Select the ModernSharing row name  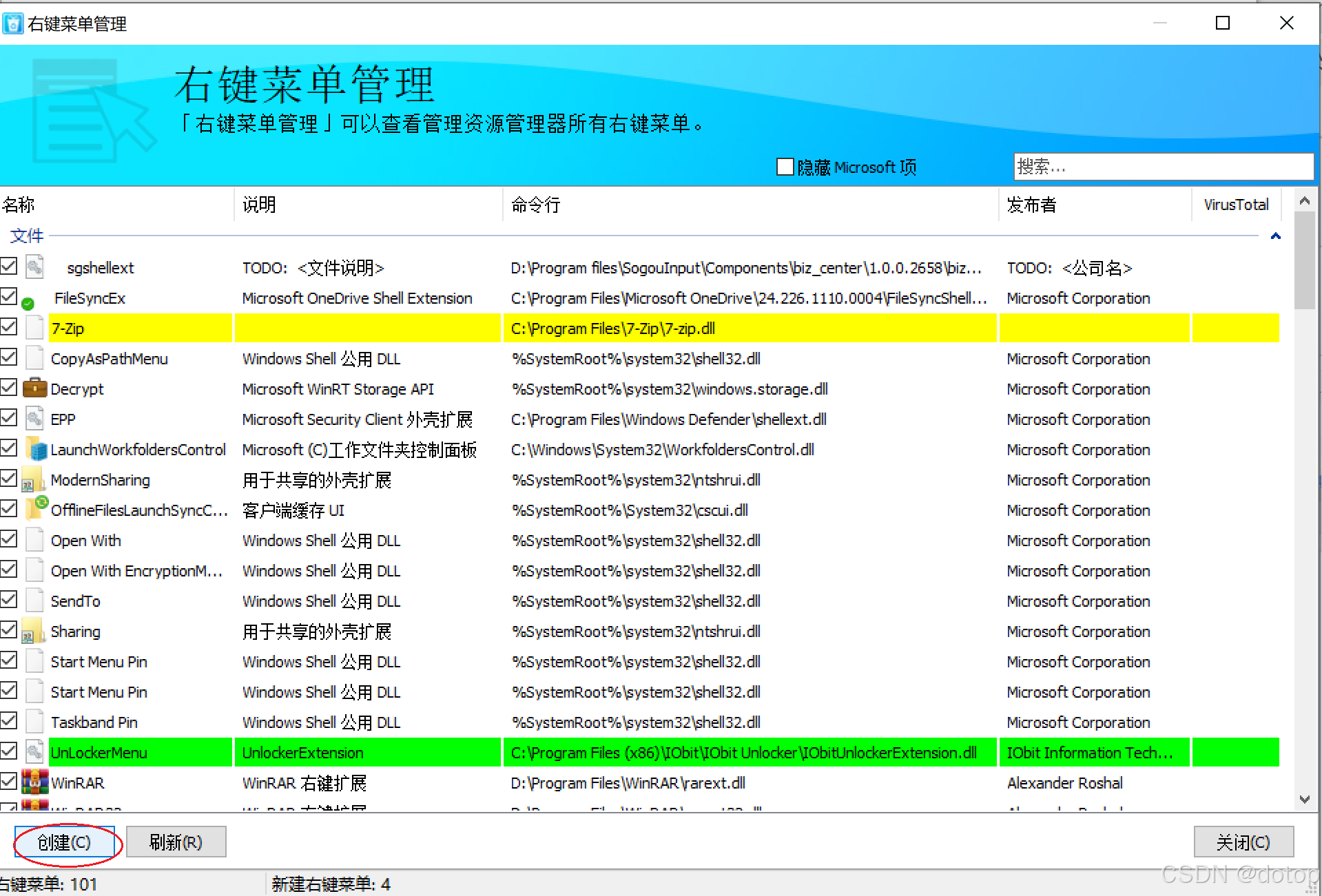pos(100,480)
